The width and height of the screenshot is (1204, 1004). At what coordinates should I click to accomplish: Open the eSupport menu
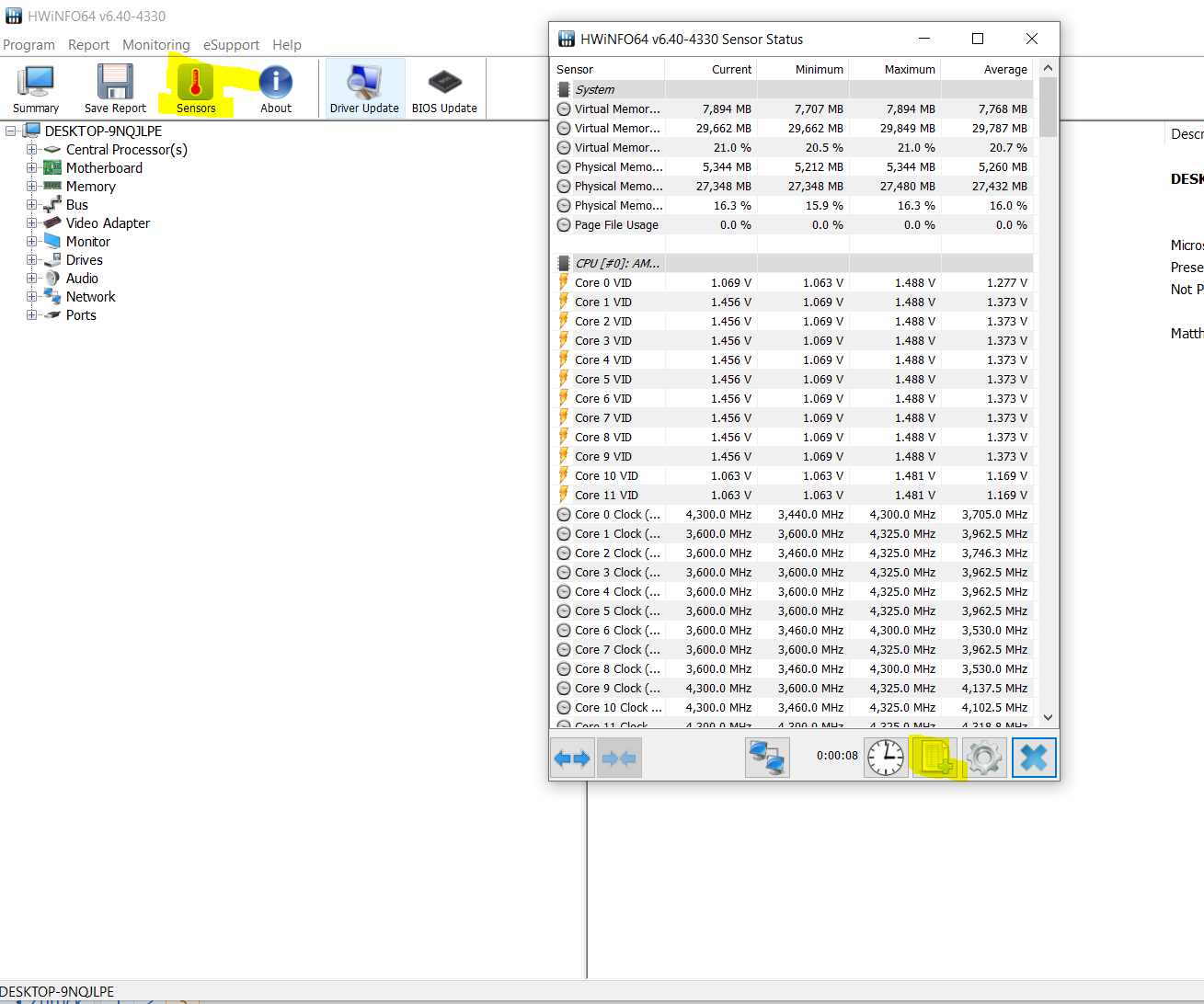click(231, 44)
